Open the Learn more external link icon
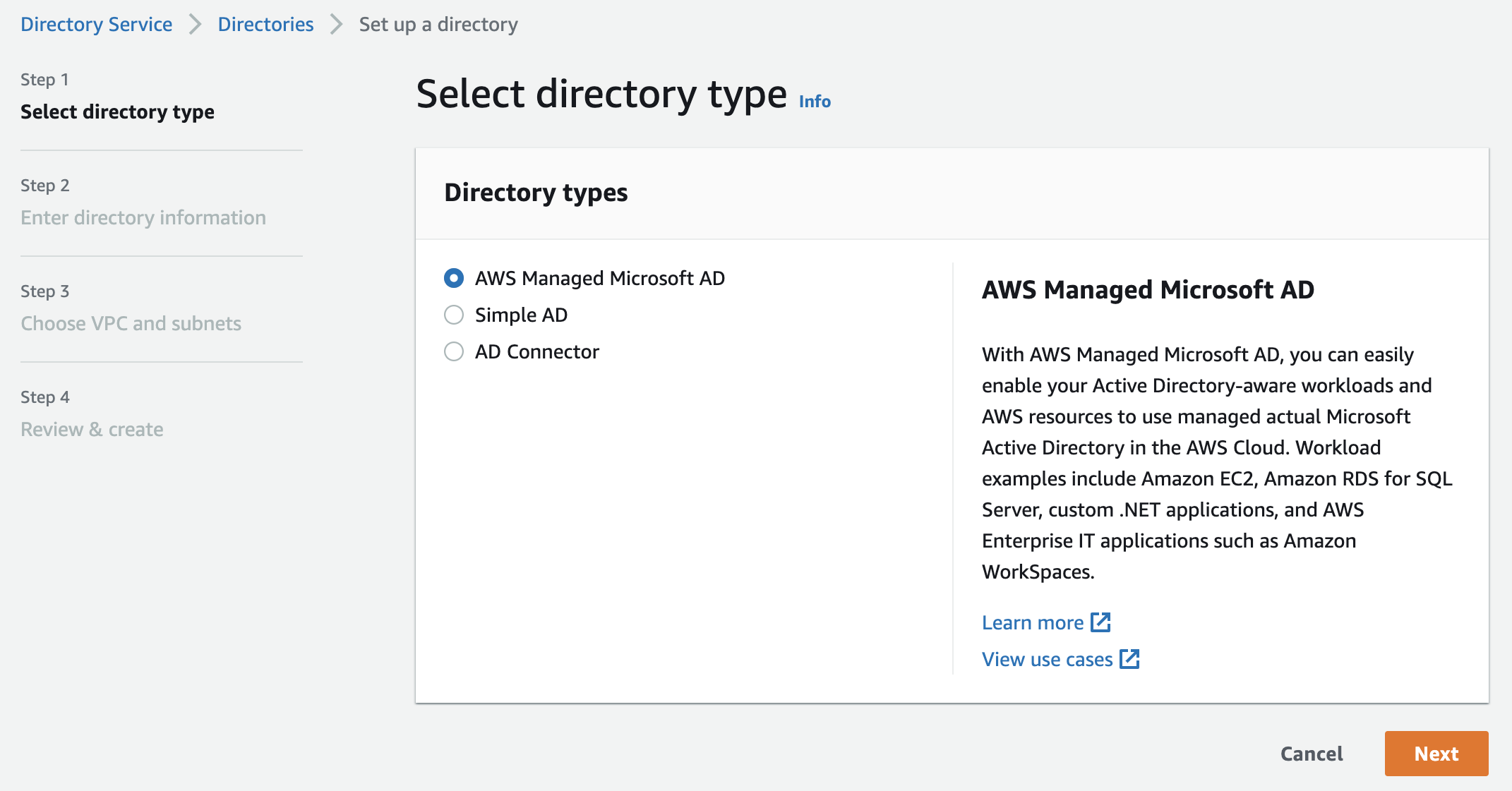Viewport: 1512px width, 791px height. [x=1100, y=622]
